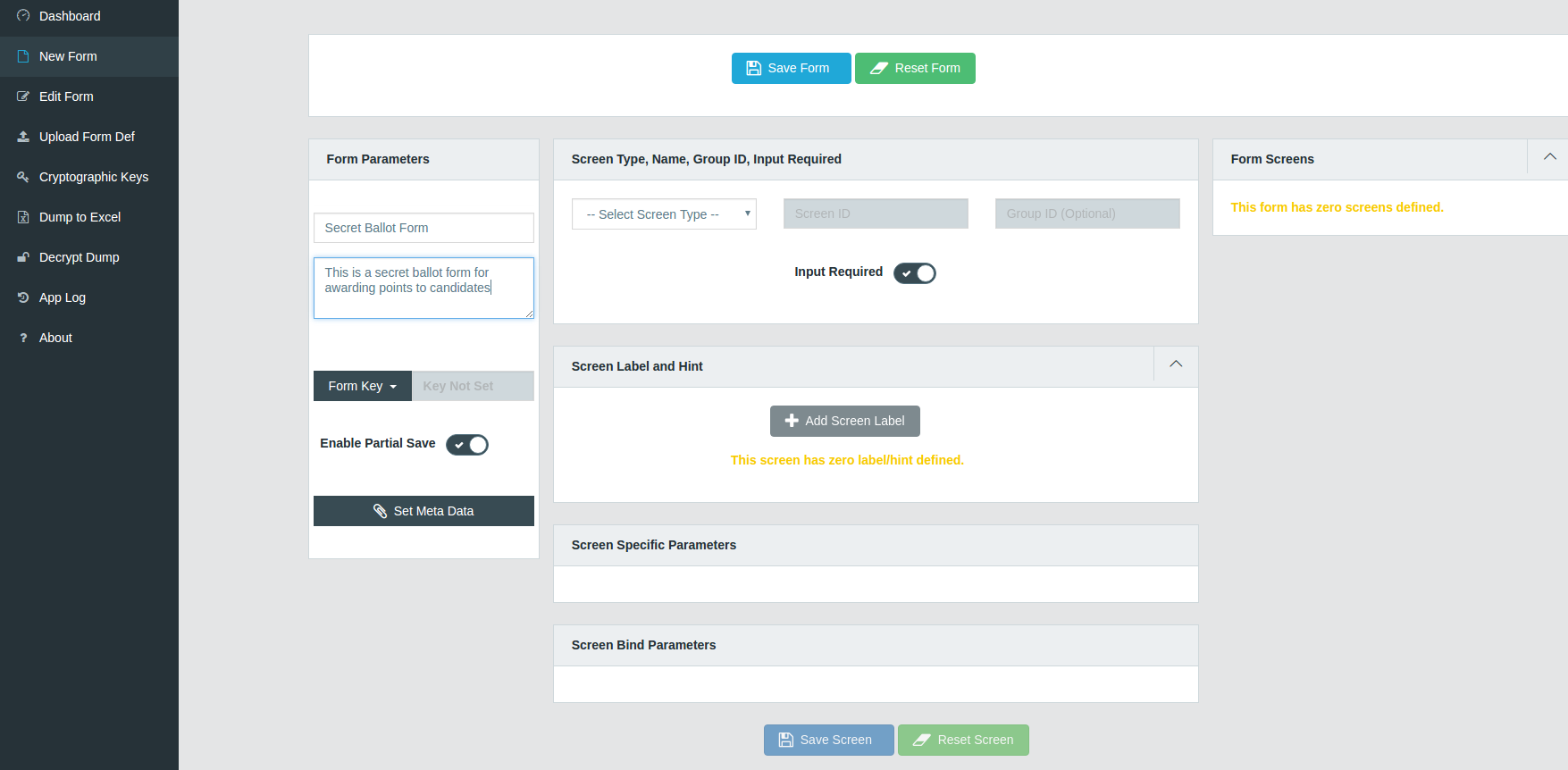This screenshot has height=770, width=1568.
Task: Collapse the Screen Label and Hint panel
Action: pyautogui.click(x=1176, y=364)
